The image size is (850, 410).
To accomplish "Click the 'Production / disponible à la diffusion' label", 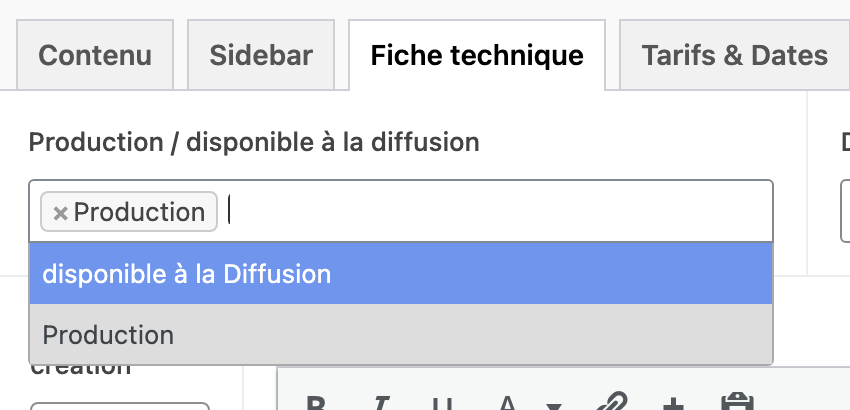I will click(x=254, y=142).
